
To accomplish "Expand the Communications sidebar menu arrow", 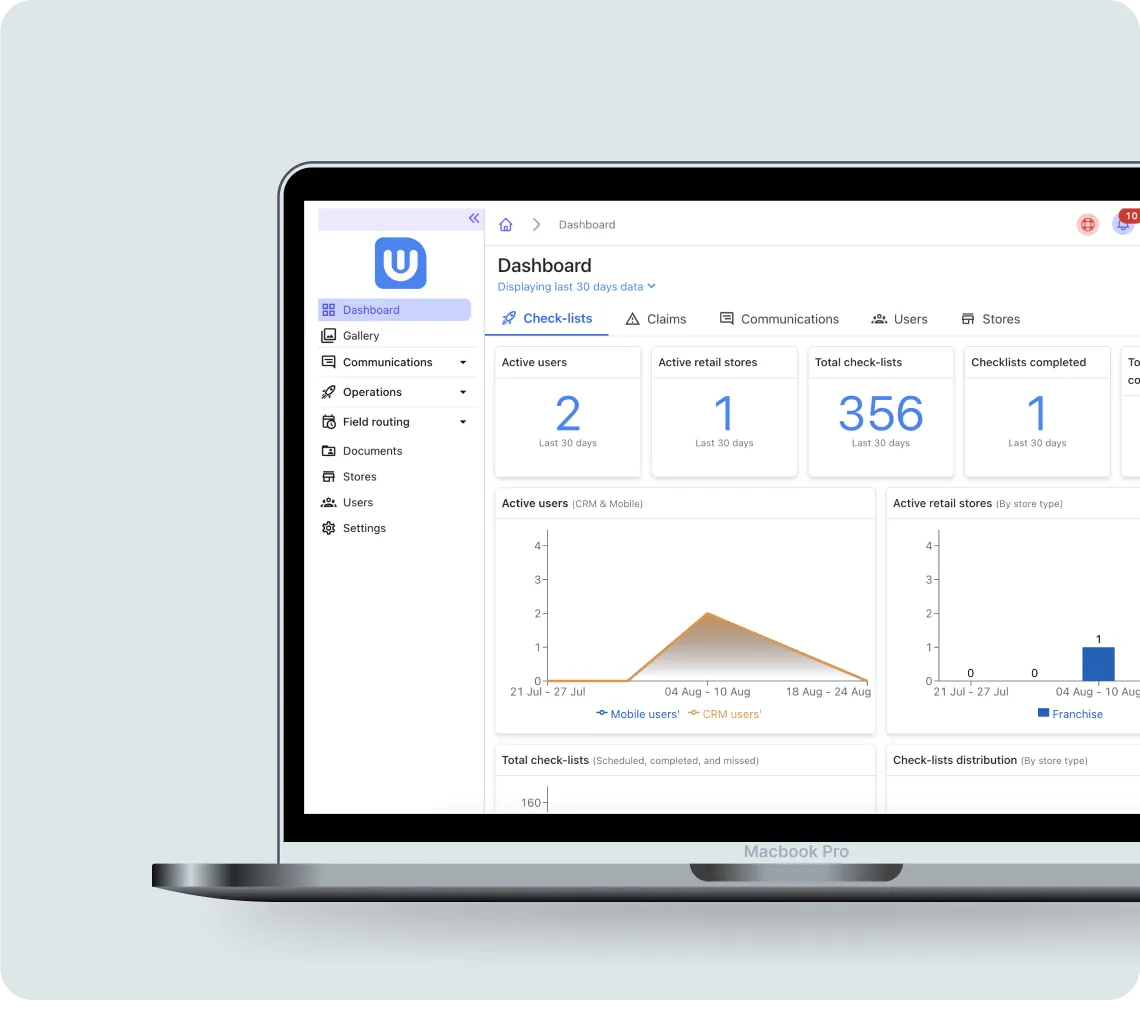I will [x=463, y=363].
